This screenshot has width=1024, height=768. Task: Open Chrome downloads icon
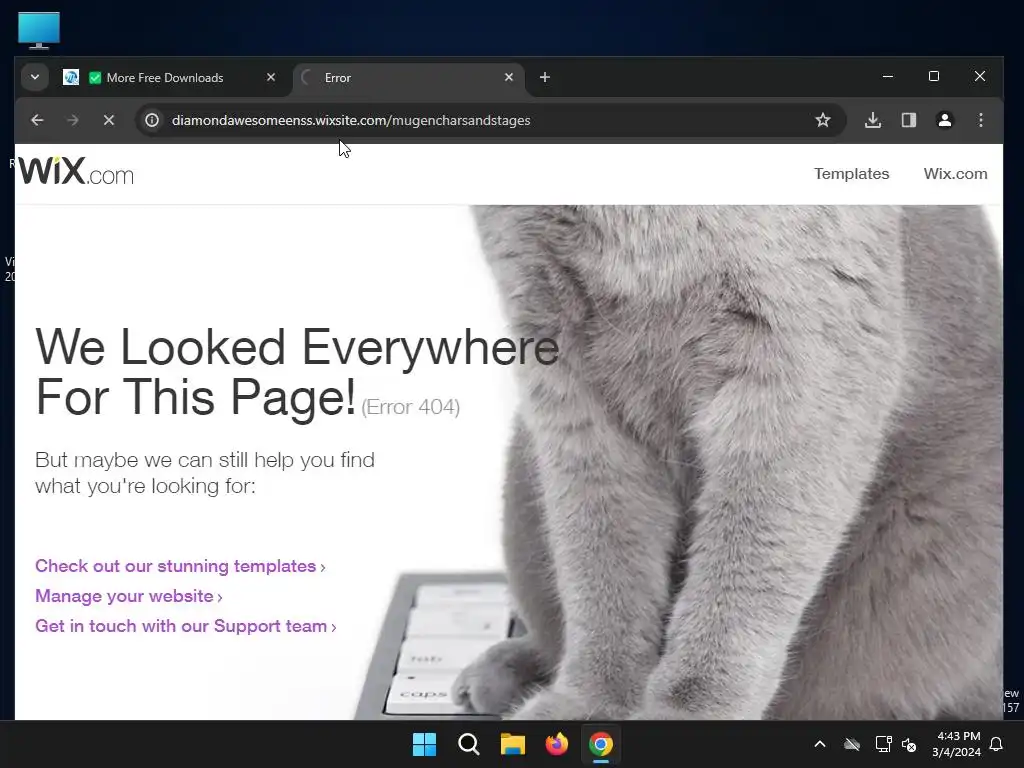[873, 120]
